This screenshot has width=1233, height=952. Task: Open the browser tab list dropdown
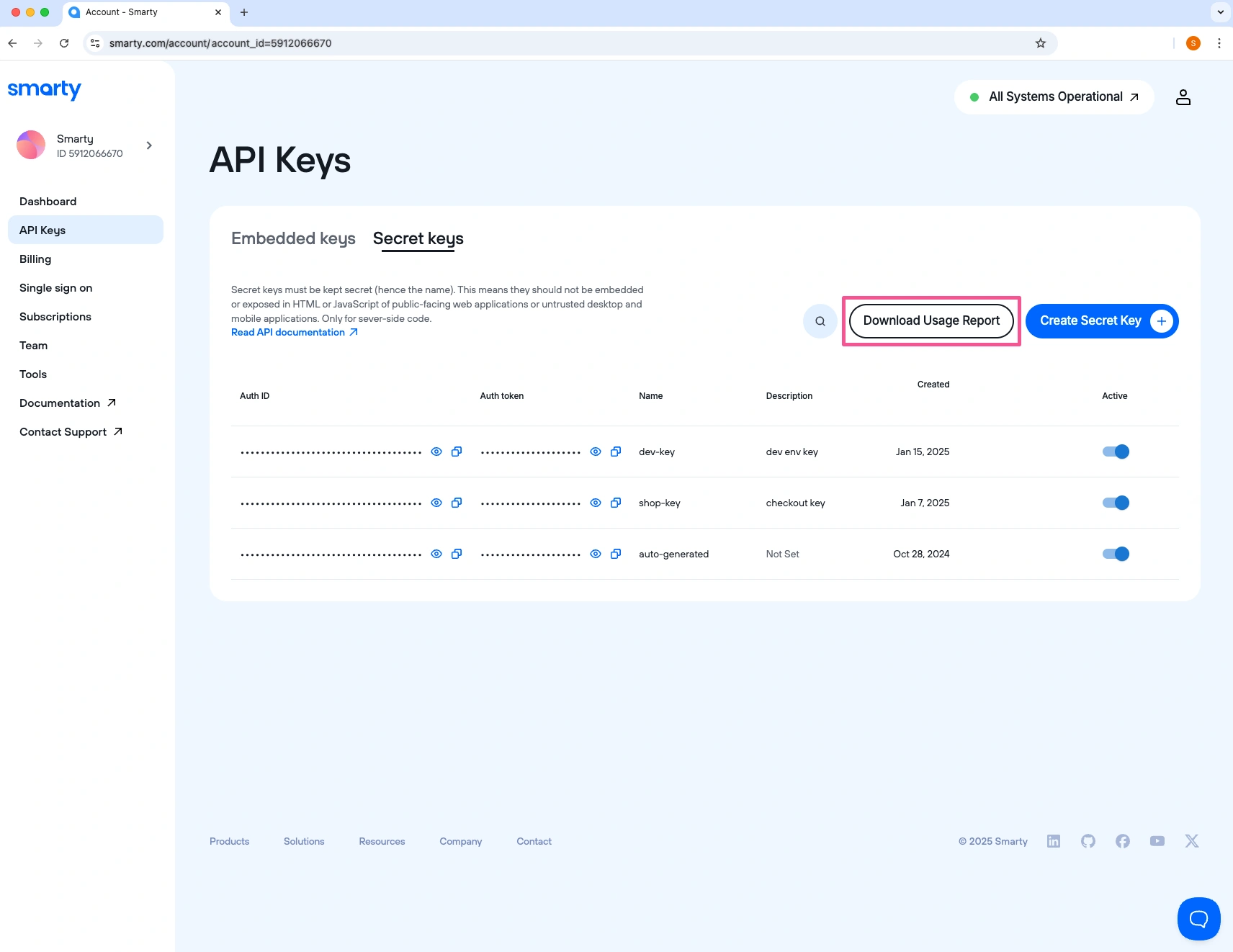tap(1220, 12)
